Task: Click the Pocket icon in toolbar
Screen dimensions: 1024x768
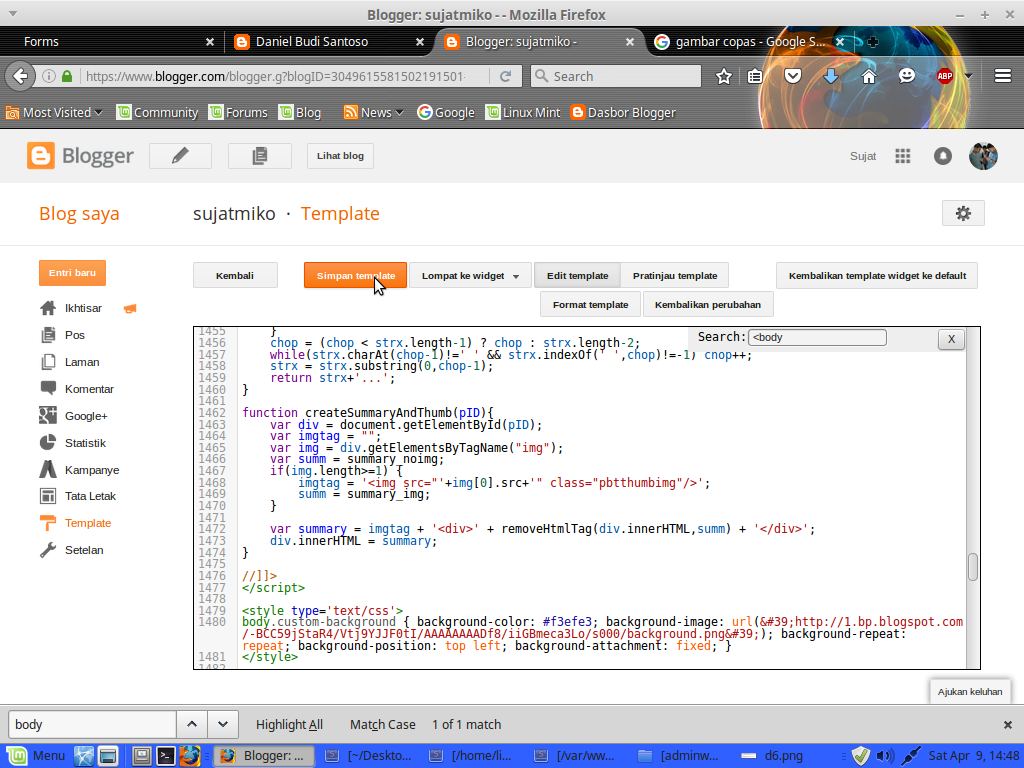Action: pyautogui.click(x=793, y=76)
